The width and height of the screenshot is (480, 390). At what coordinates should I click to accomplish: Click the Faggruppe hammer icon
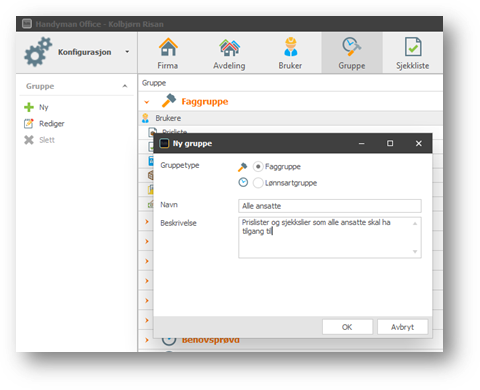[x=169, y=100]
